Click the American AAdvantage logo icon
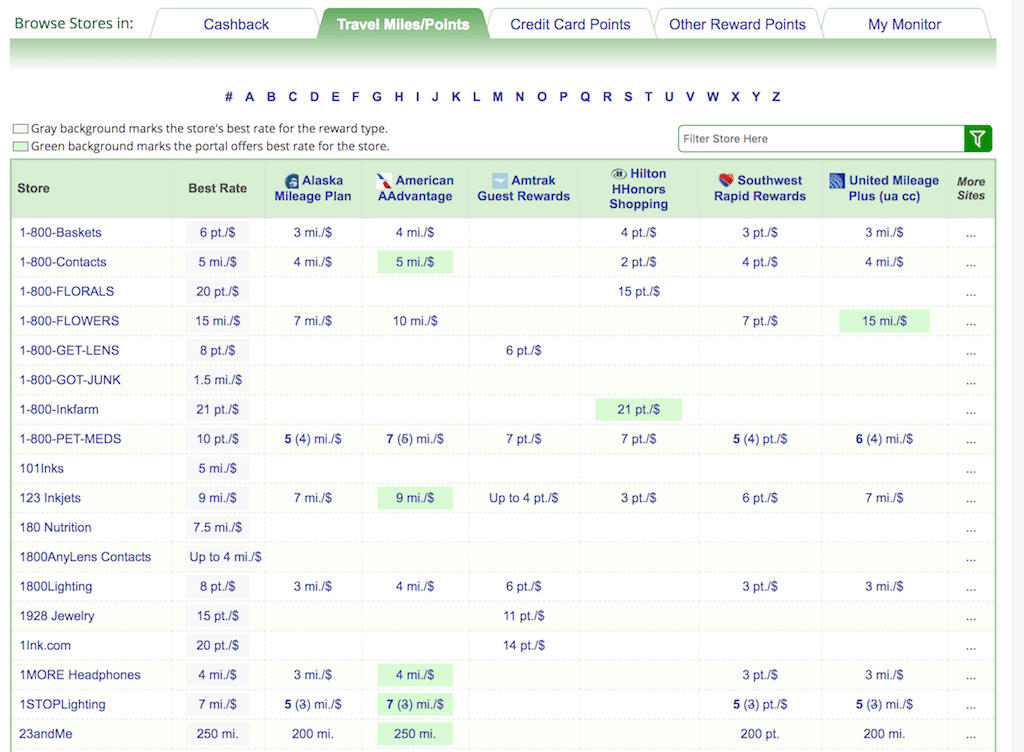Viewport: 1024px width, 752px height. point(384,181)
